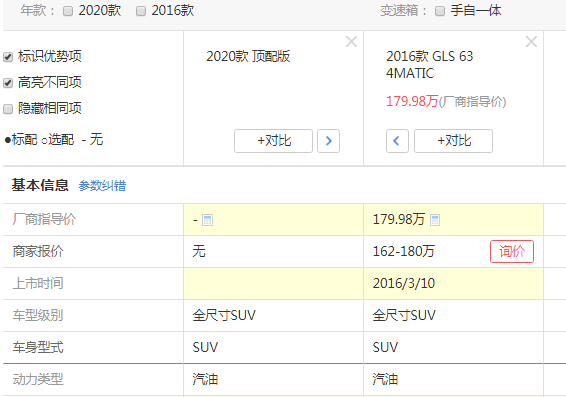Click the 基本信息 section heading
The image size is (566, 397).
(40, 185)
